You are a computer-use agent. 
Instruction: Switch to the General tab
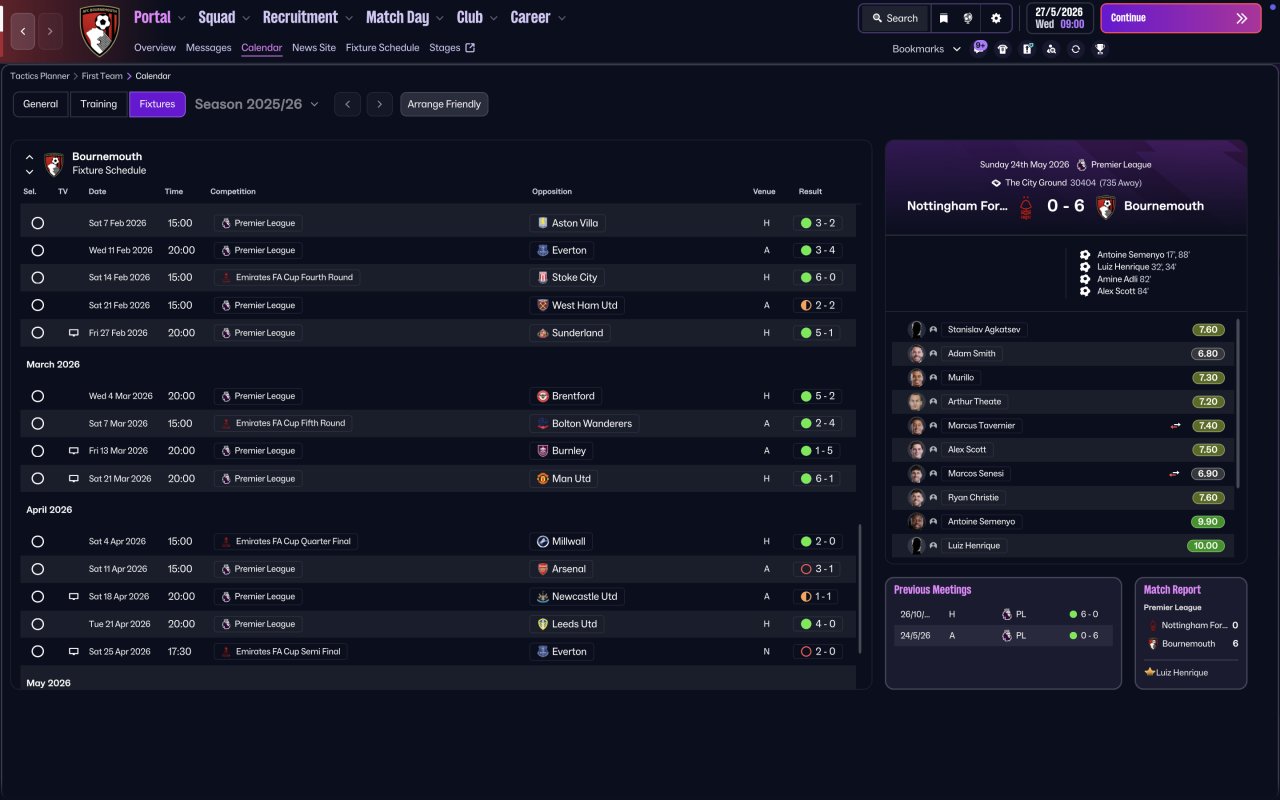(41, 104)
